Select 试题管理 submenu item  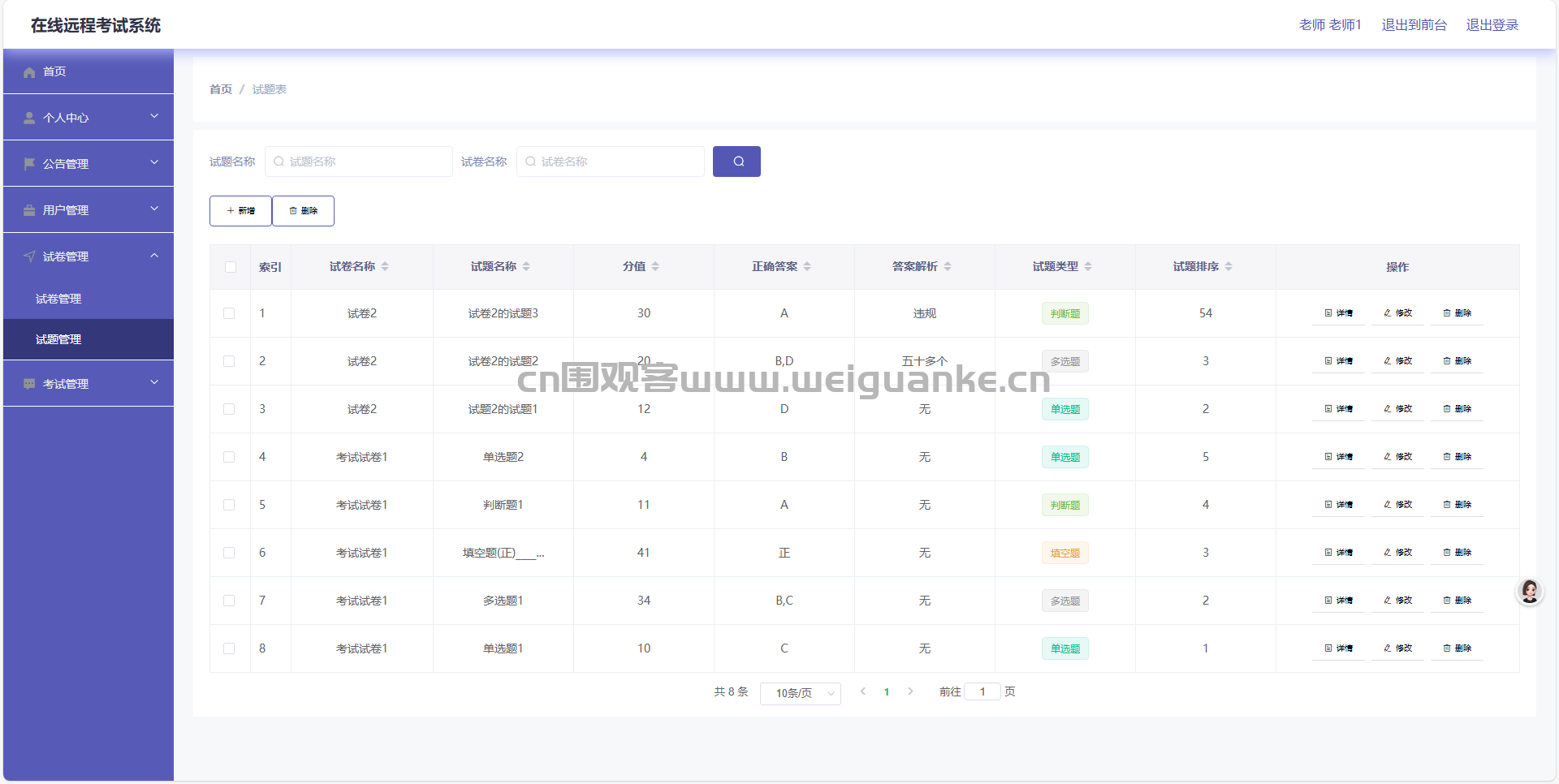pos(89,339)
